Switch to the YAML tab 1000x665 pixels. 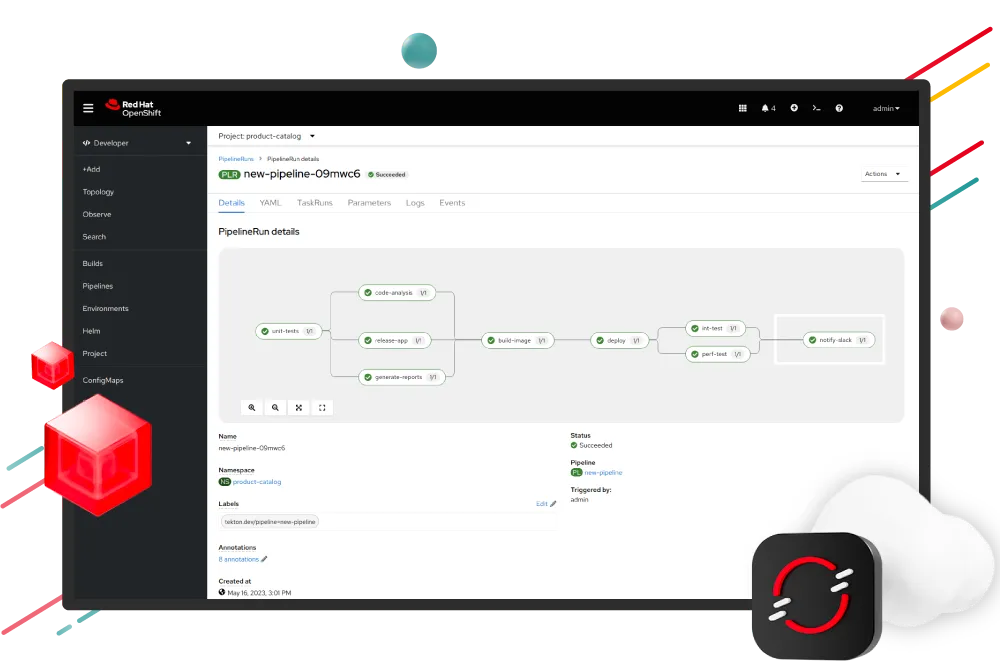[270, 202]
